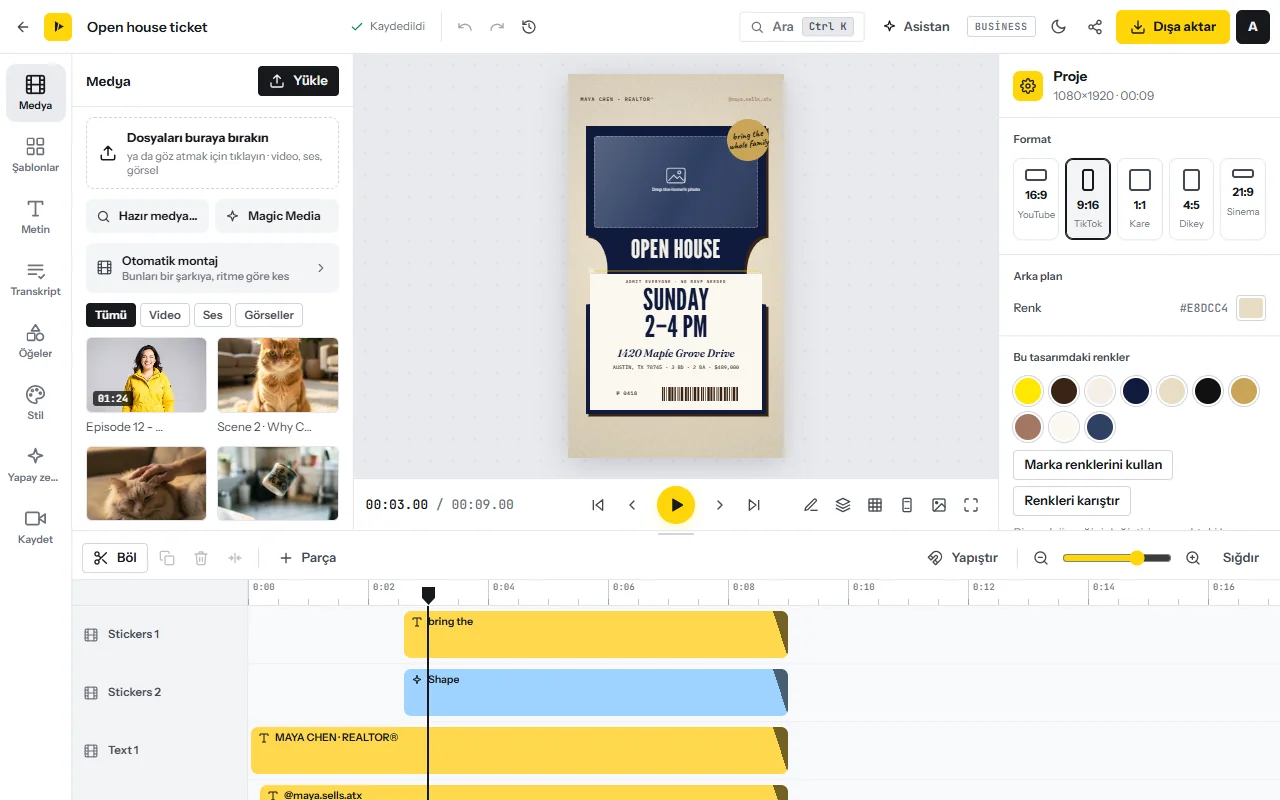Open the layers stack icon
Screen dimensions: 1280x800
843,505
